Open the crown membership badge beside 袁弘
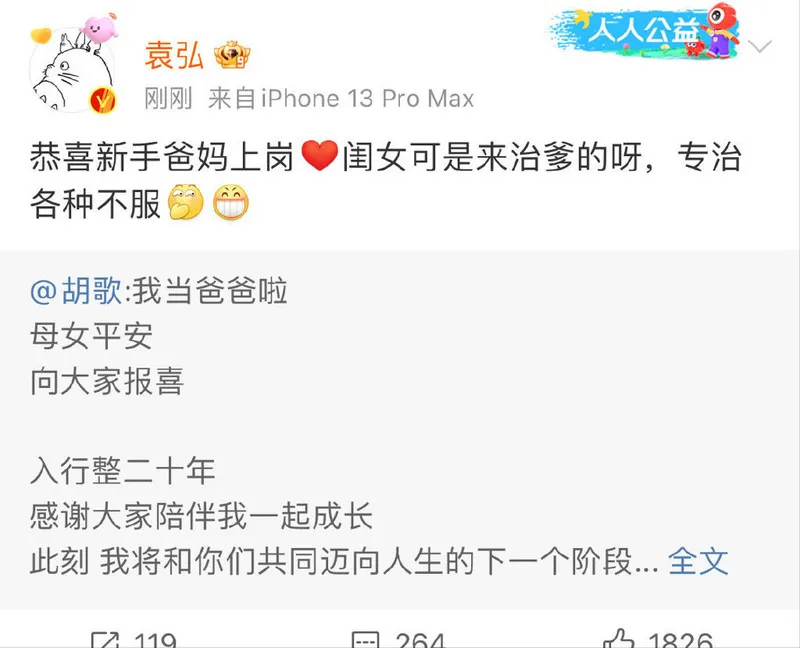Viewport: 800px width, 648px height. coord(232,55)
